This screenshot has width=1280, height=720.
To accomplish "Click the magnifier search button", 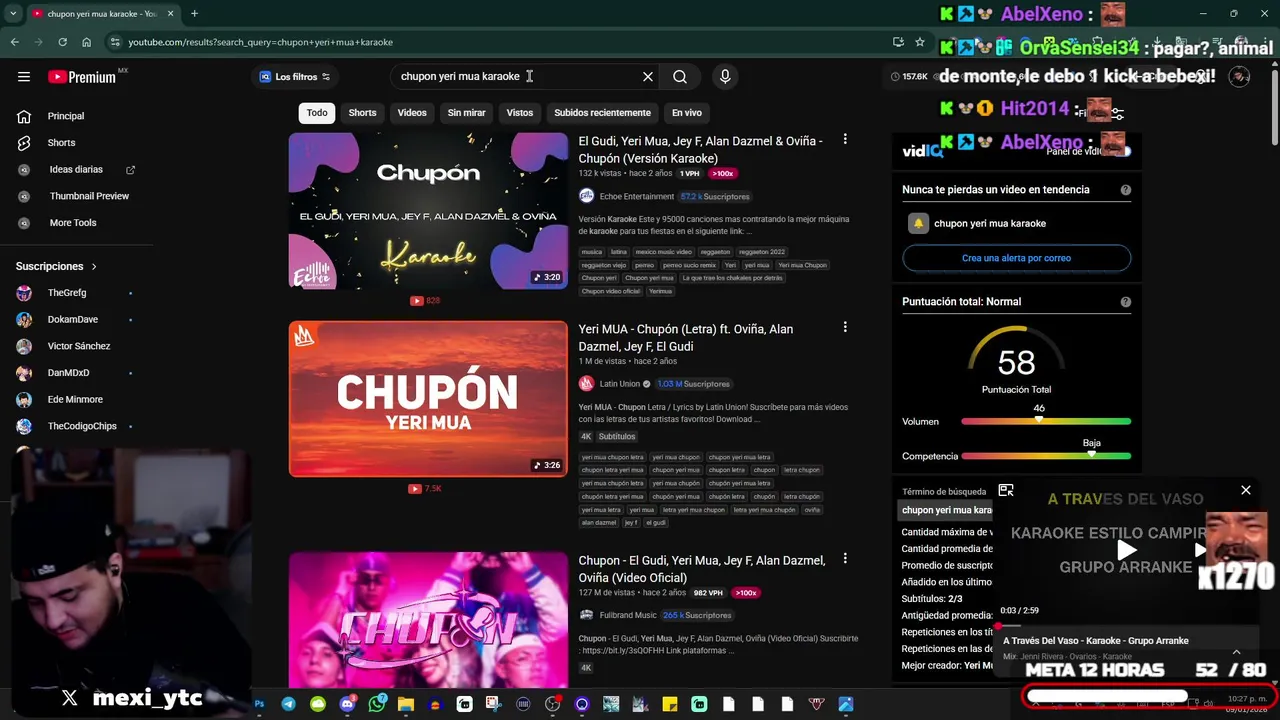I will (680, 77).
